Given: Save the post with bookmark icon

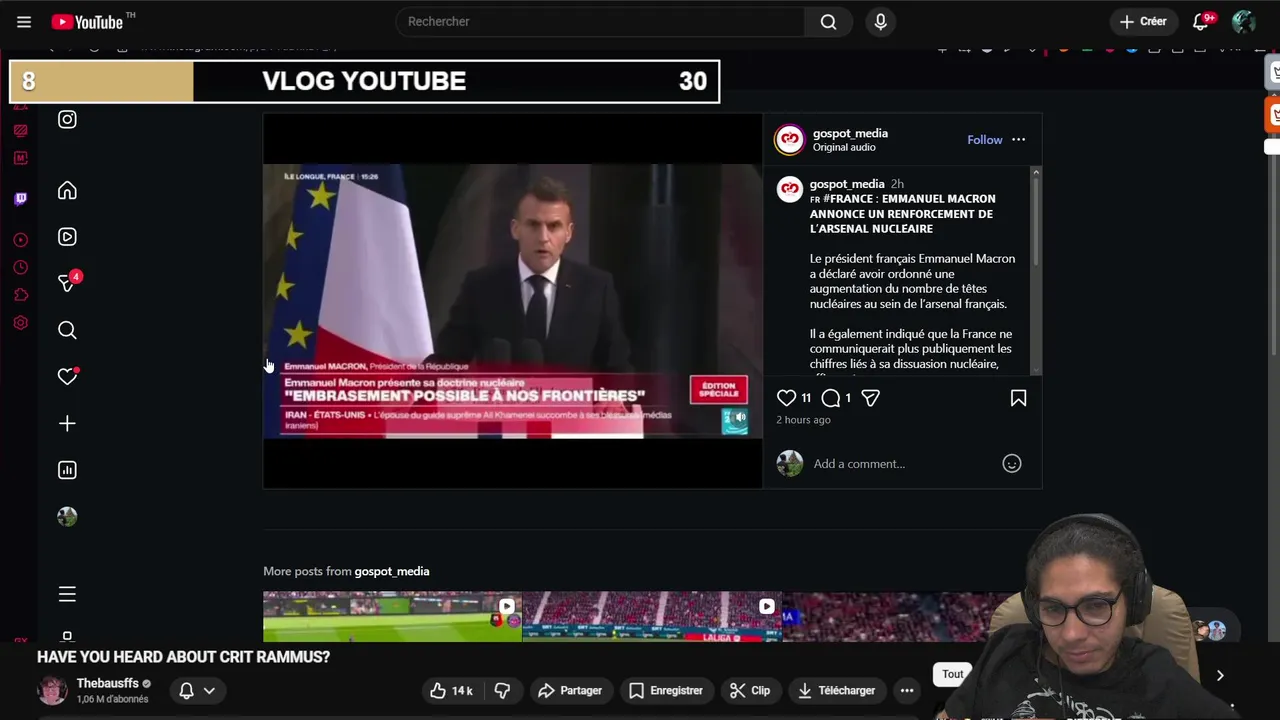Looking at the screenshot, I should [1018, 398].
